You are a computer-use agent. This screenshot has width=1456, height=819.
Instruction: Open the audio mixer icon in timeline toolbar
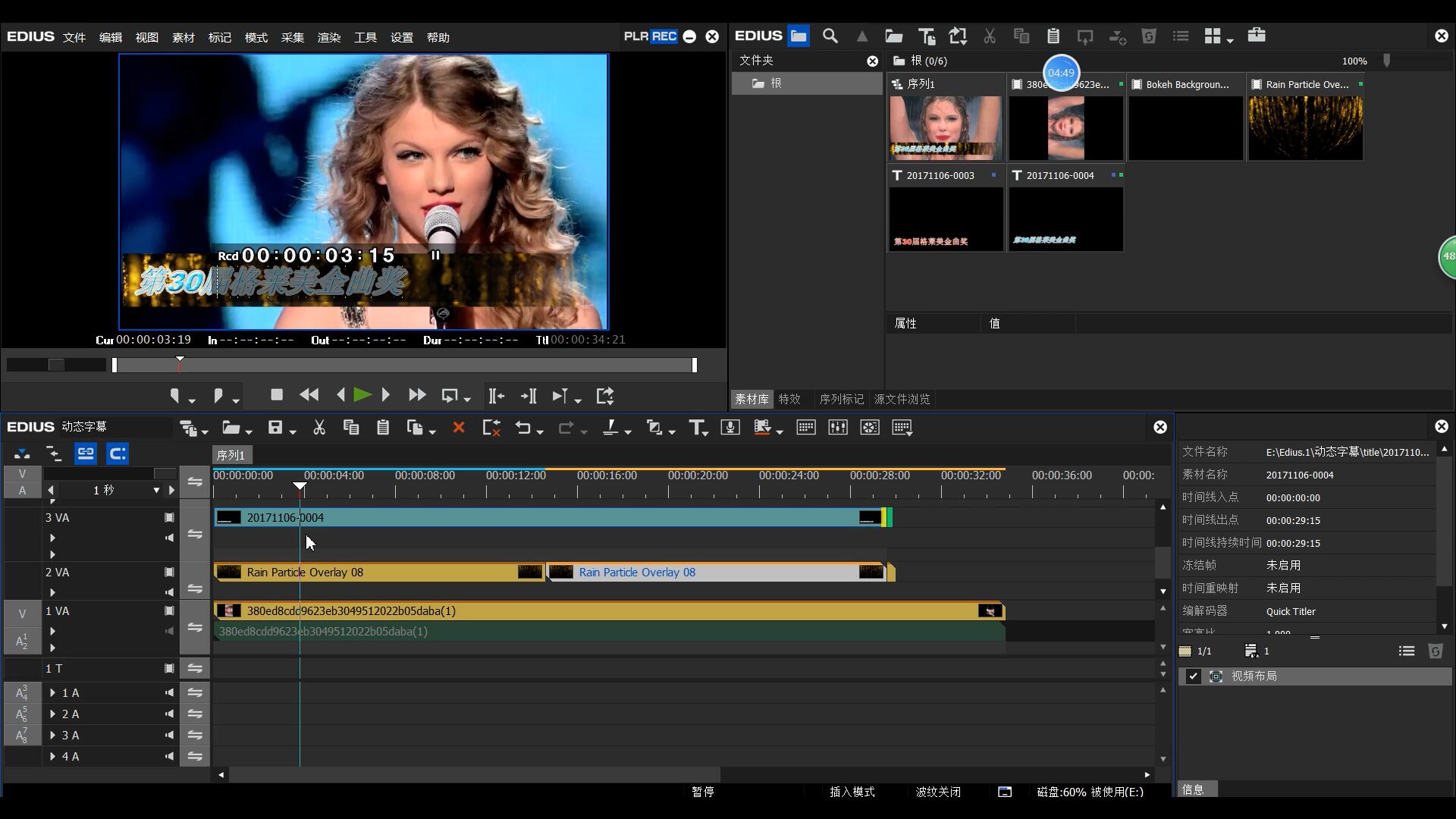(x=838, y=428)
